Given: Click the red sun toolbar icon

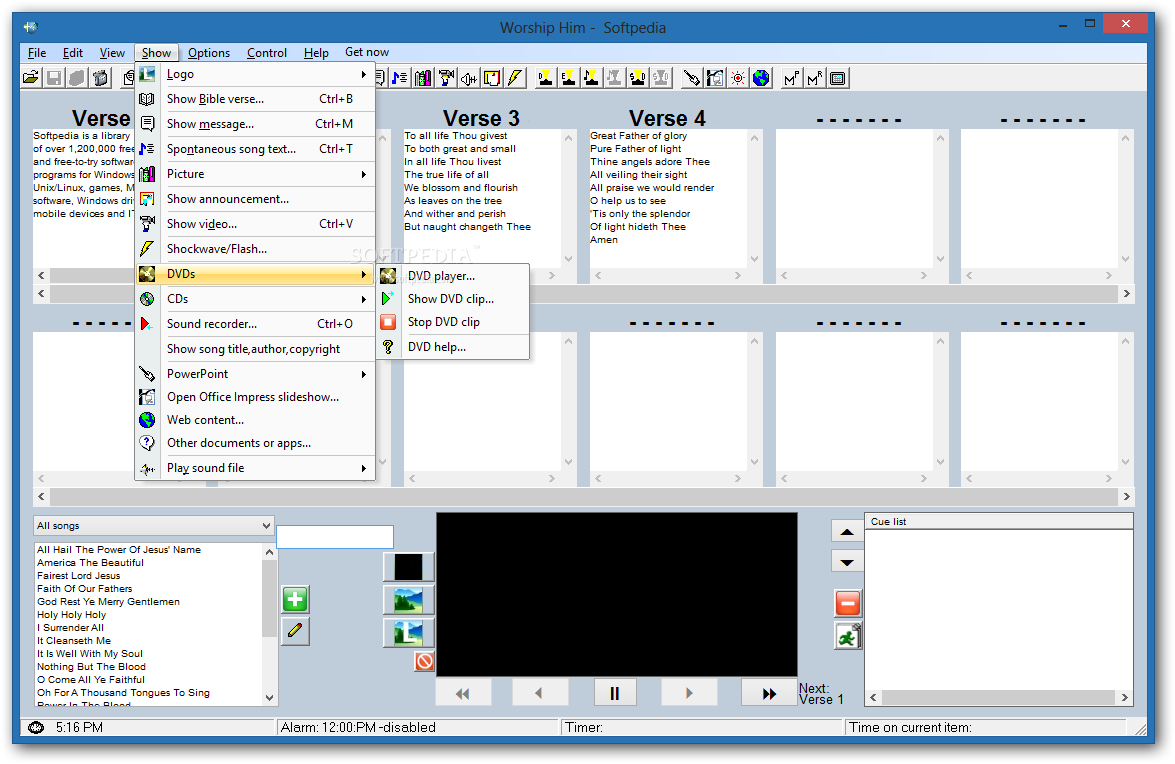Looking at the screenshot, I should pyautogui.click(x=738, y=78).
